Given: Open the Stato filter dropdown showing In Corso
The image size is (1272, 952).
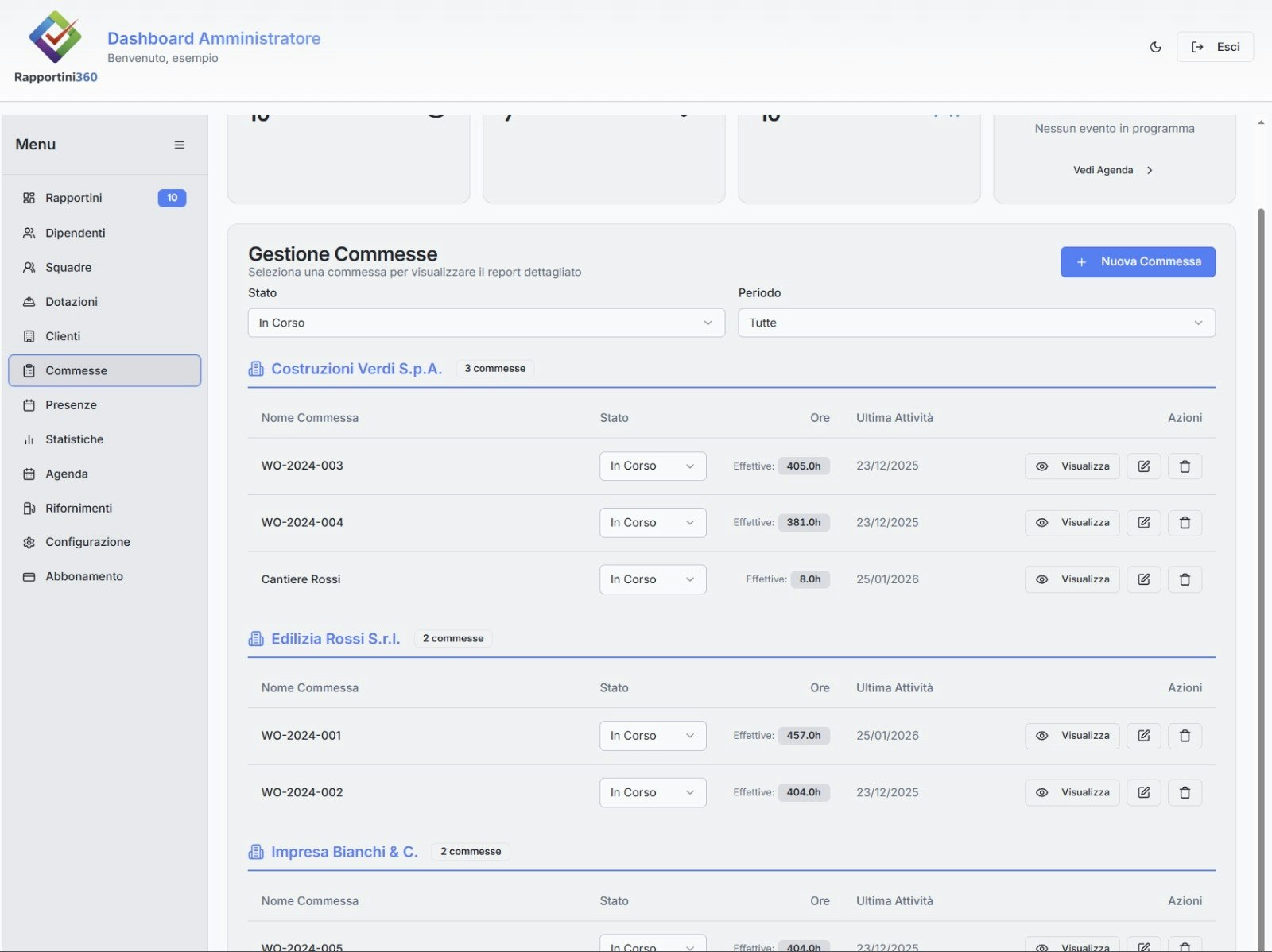Looking at the screenshot, I should coord(485,323).
